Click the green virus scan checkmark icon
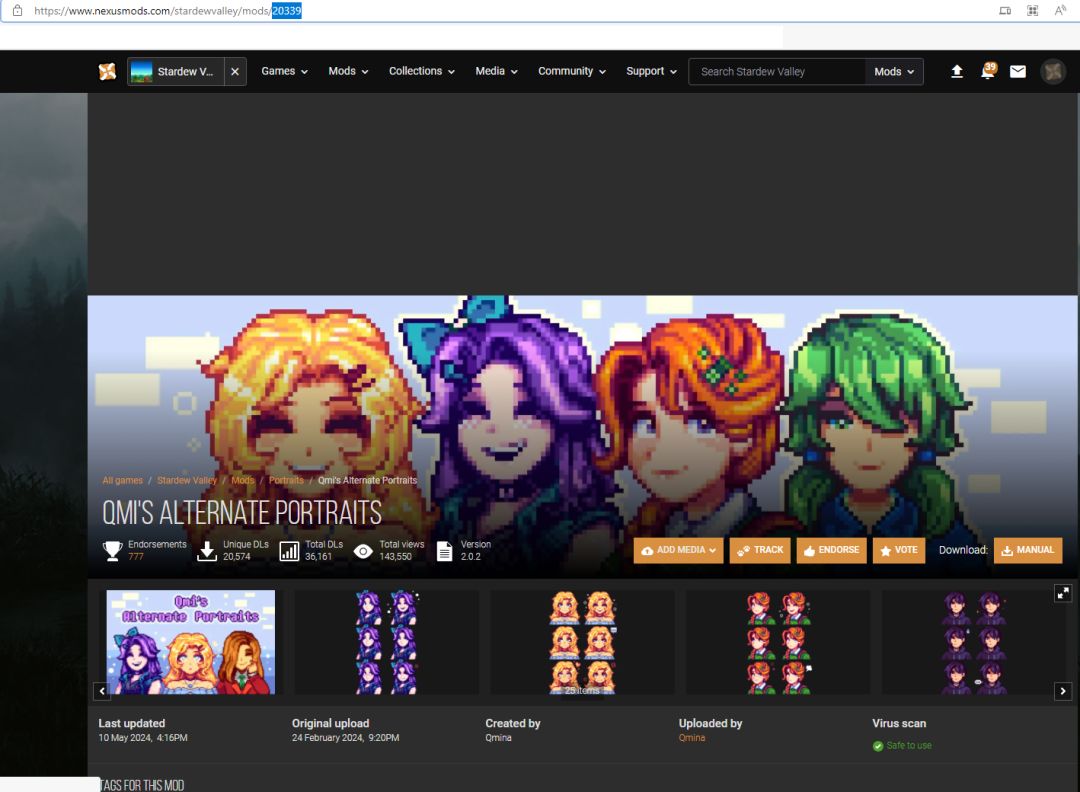This screenshot has height=792, width=1080. (x=878, y=746)
